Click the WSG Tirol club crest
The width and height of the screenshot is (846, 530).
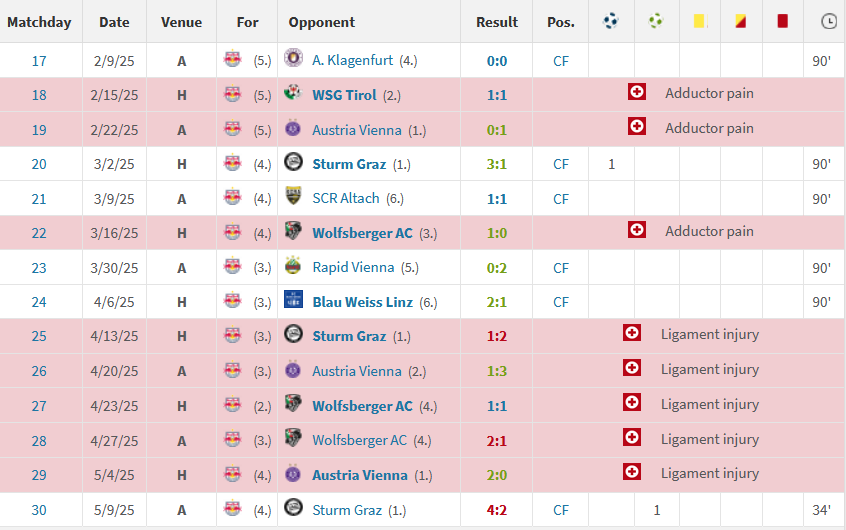tap(293, 95)
